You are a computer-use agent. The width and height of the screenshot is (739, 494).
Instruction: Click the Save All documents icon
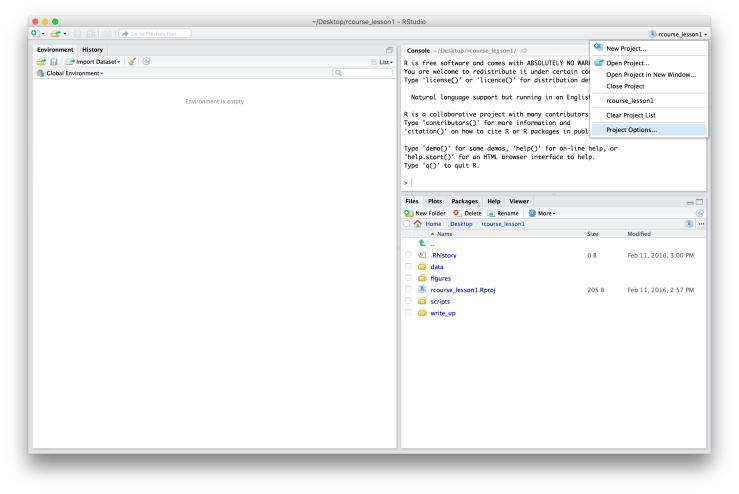tap(91, 33)
